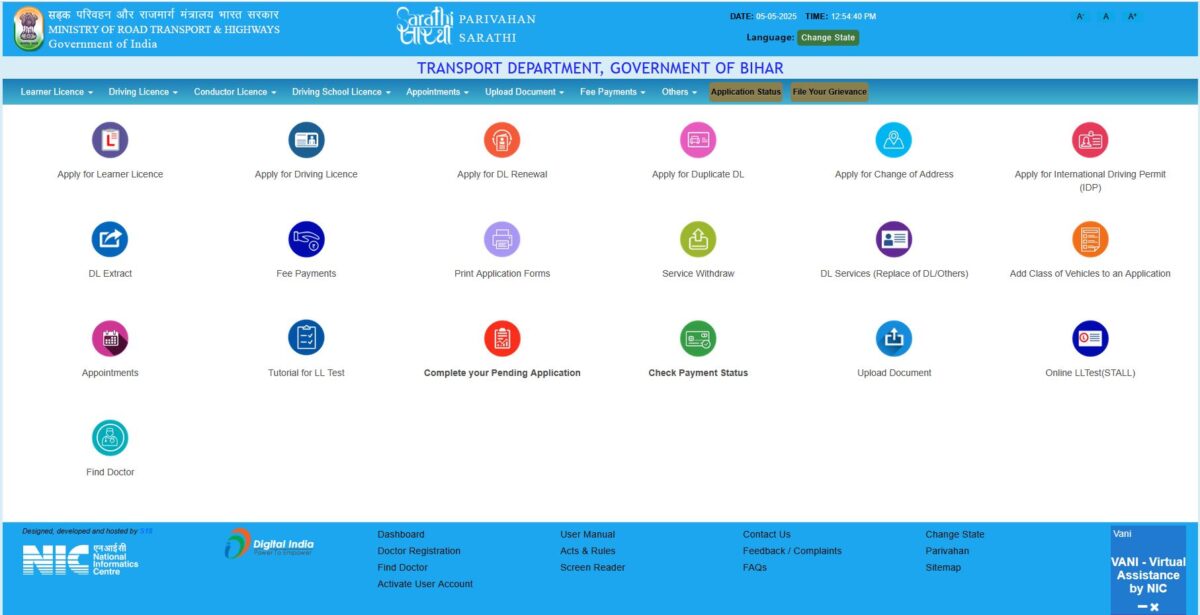Click the Print Application Forms printer icon
This screenshot has height=615, width=1200.
[x=502, y=239]
